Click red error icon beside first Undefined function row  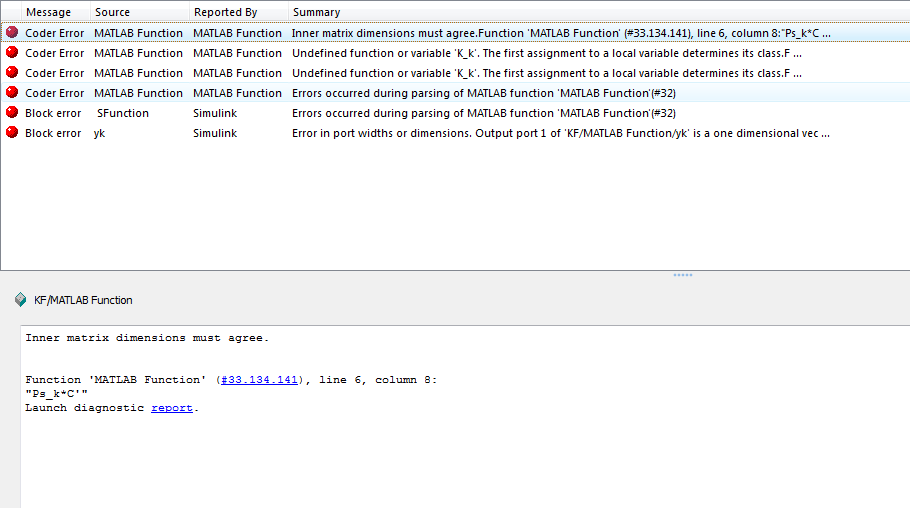(x=12, y=53)
